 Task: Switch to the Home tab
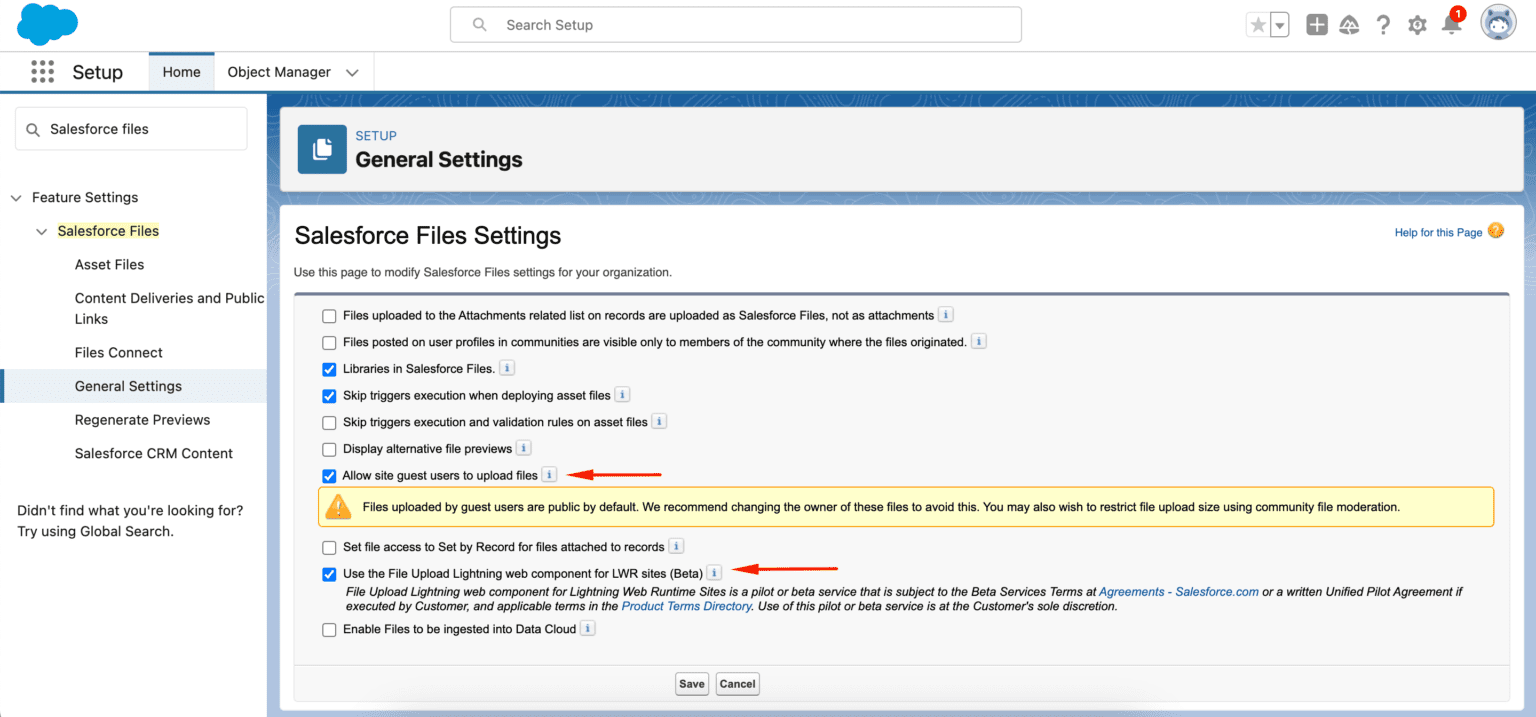tap(181, 71)
